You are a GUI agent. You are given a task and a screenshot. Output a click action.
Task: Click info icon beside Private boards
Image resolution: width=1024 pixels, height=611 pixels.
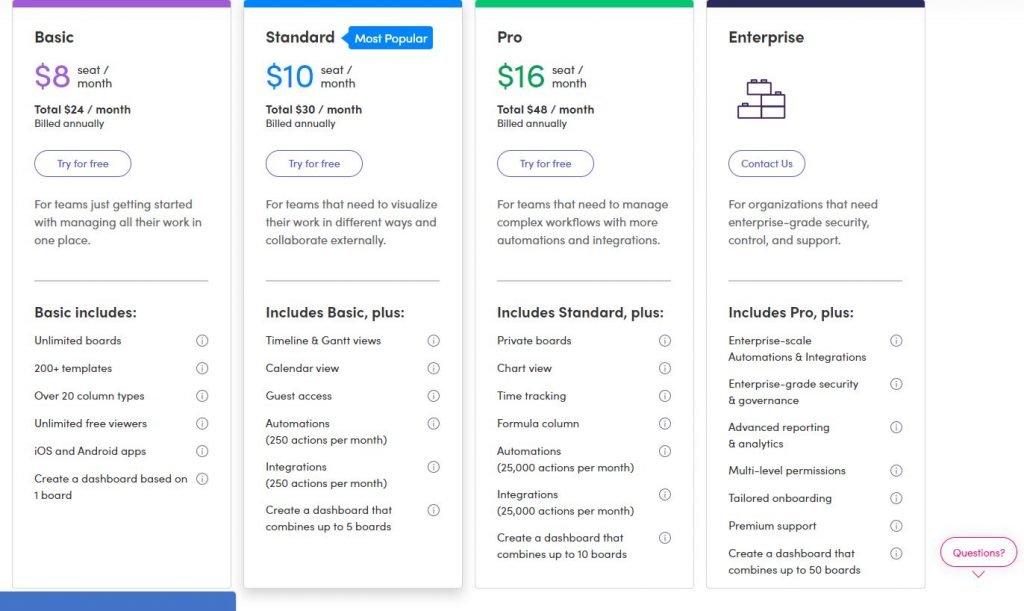[x=665, y=341]
